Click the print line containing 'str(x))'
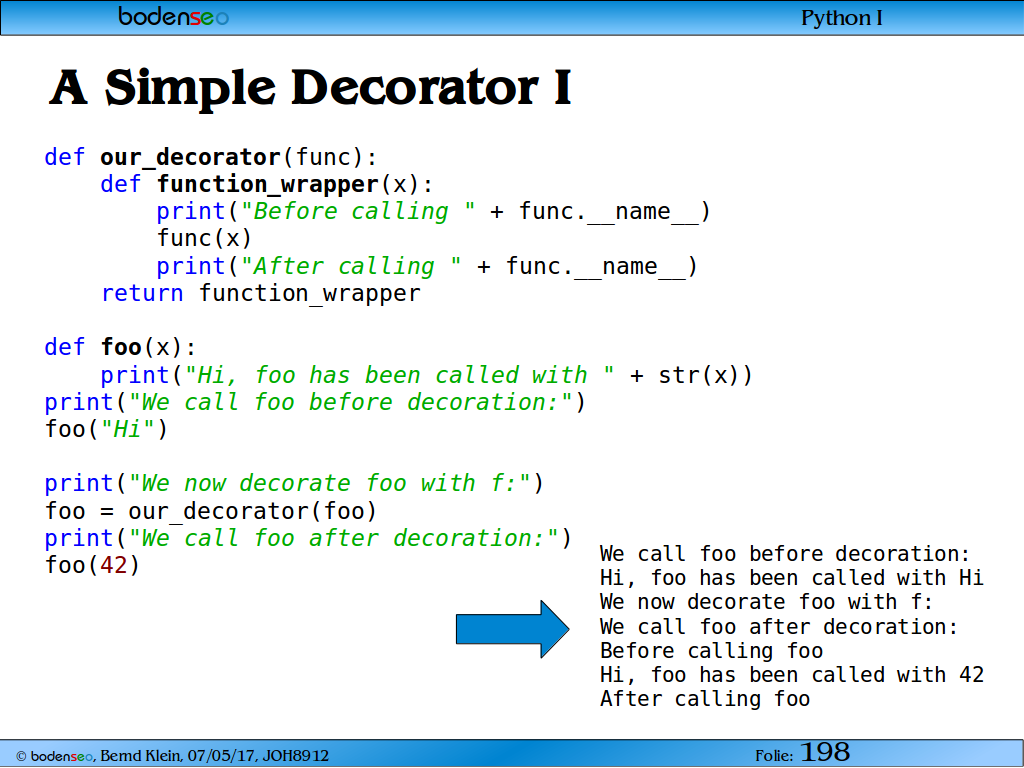The image size is (1024, 768). click(x=426, y=376)
